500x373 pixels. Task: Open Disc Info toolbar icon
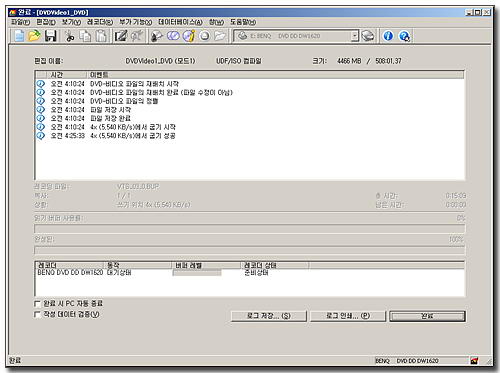pos(189,36)
